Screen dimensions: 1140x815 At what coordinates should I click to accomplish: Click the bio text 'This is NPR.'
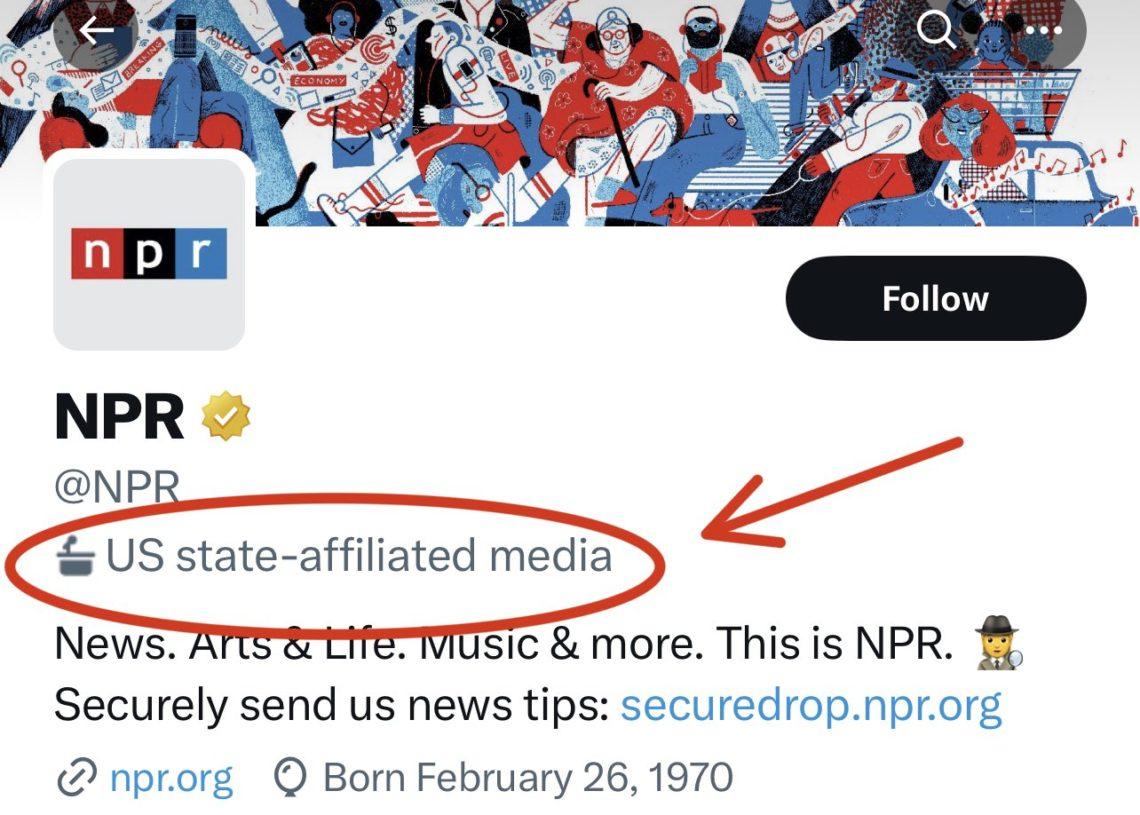tap(834, 643)
